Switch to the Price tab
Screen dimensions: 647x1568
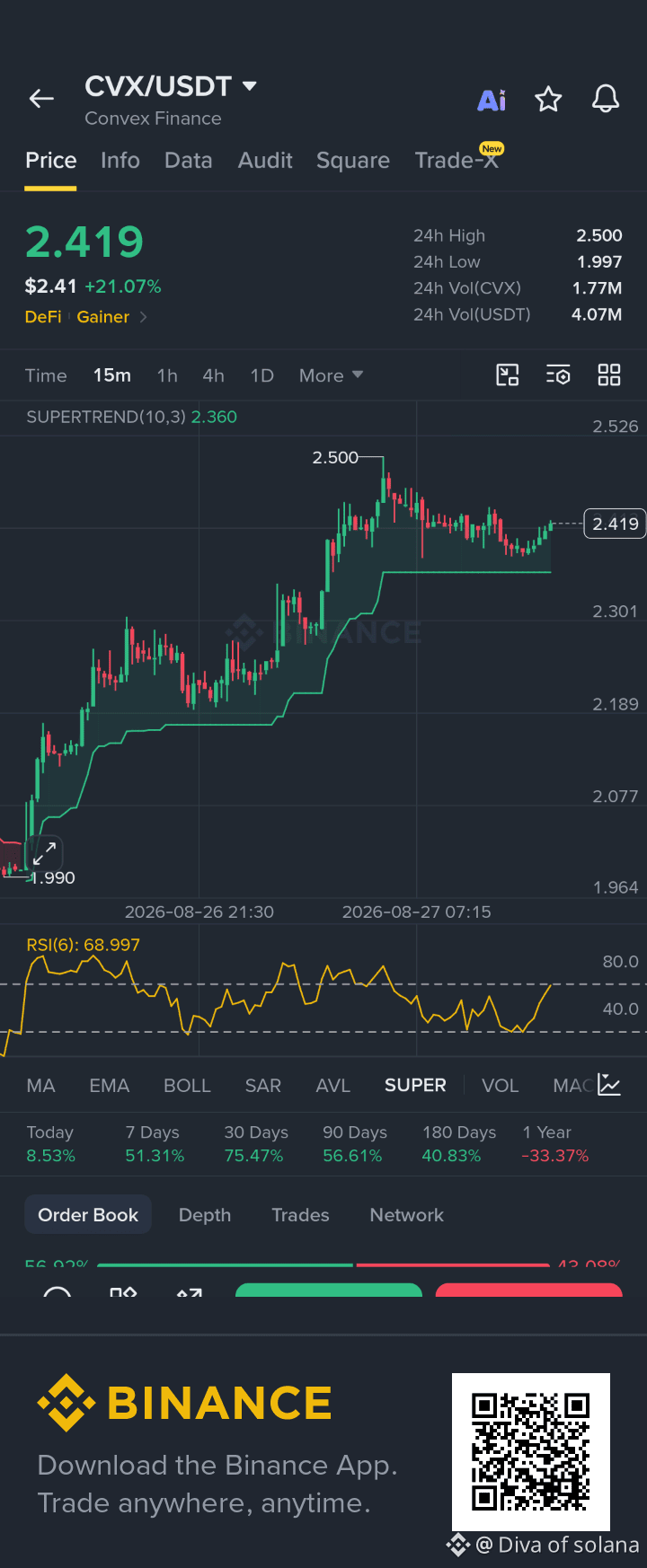tap(50, 161)
